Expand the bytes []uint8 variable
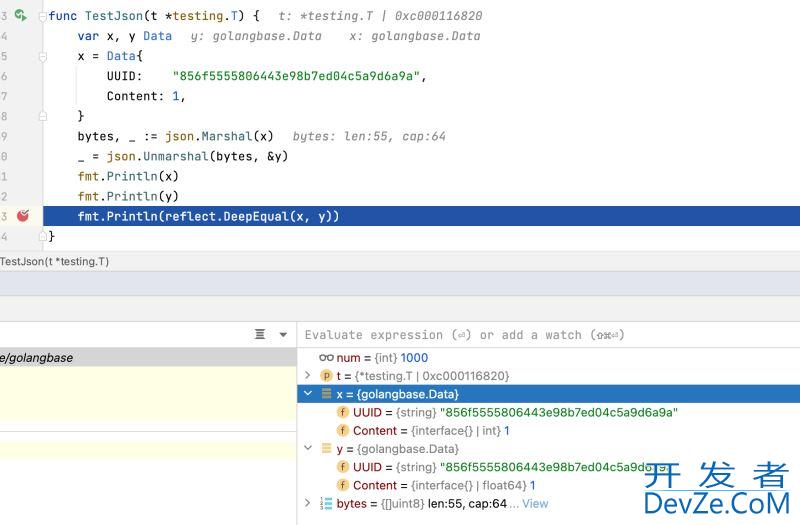 (307, 503)
